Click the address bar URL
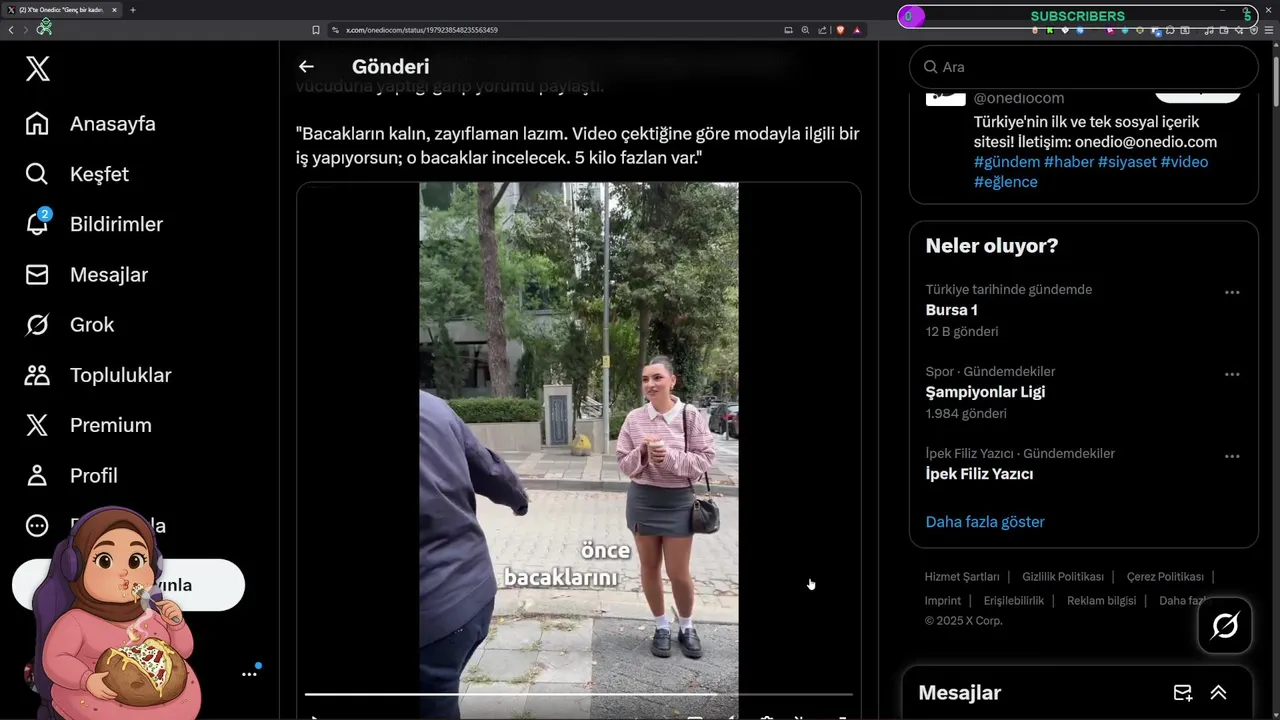 [x=422, y=30]
